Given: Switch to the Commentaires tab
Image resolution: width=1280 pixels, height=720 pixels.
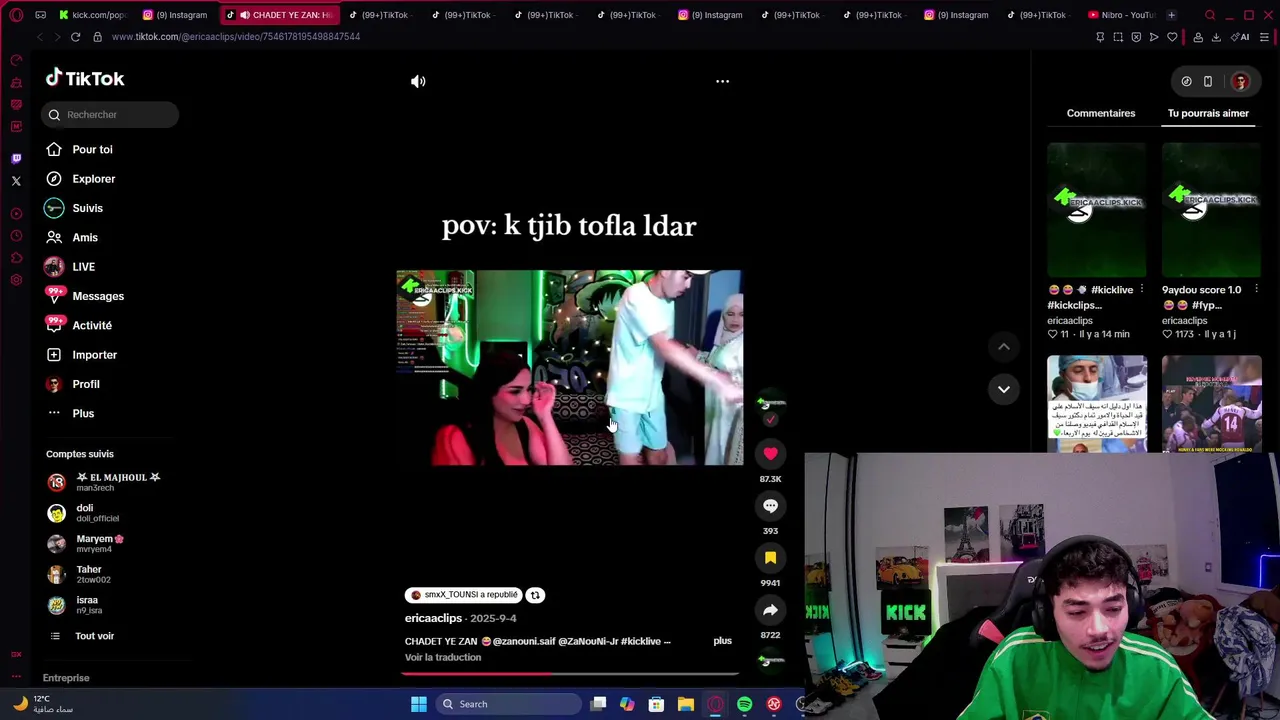Looking at the screenshot, I should [1101, 113].
